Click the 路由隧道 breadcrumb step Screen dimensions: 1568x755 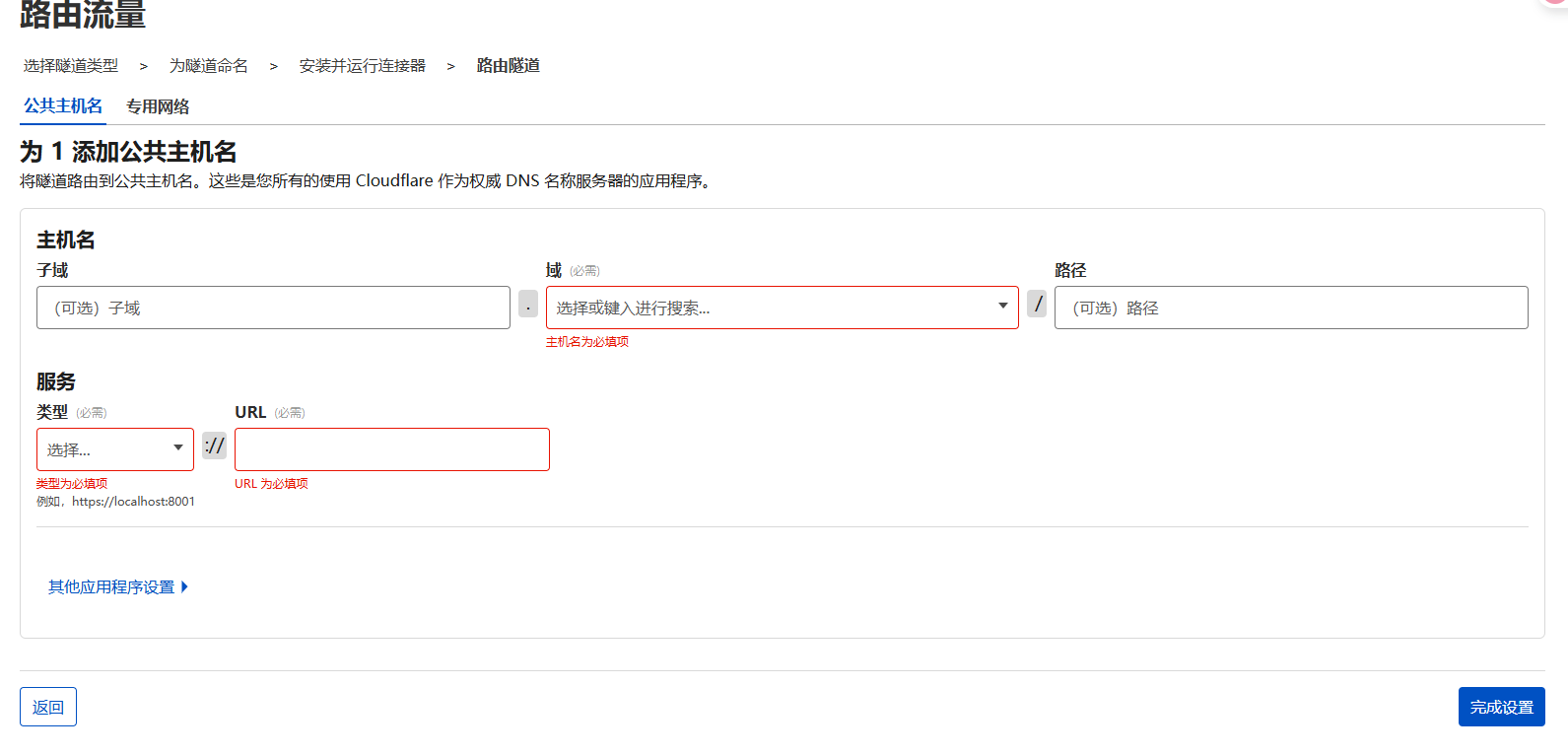pos(509,66)
